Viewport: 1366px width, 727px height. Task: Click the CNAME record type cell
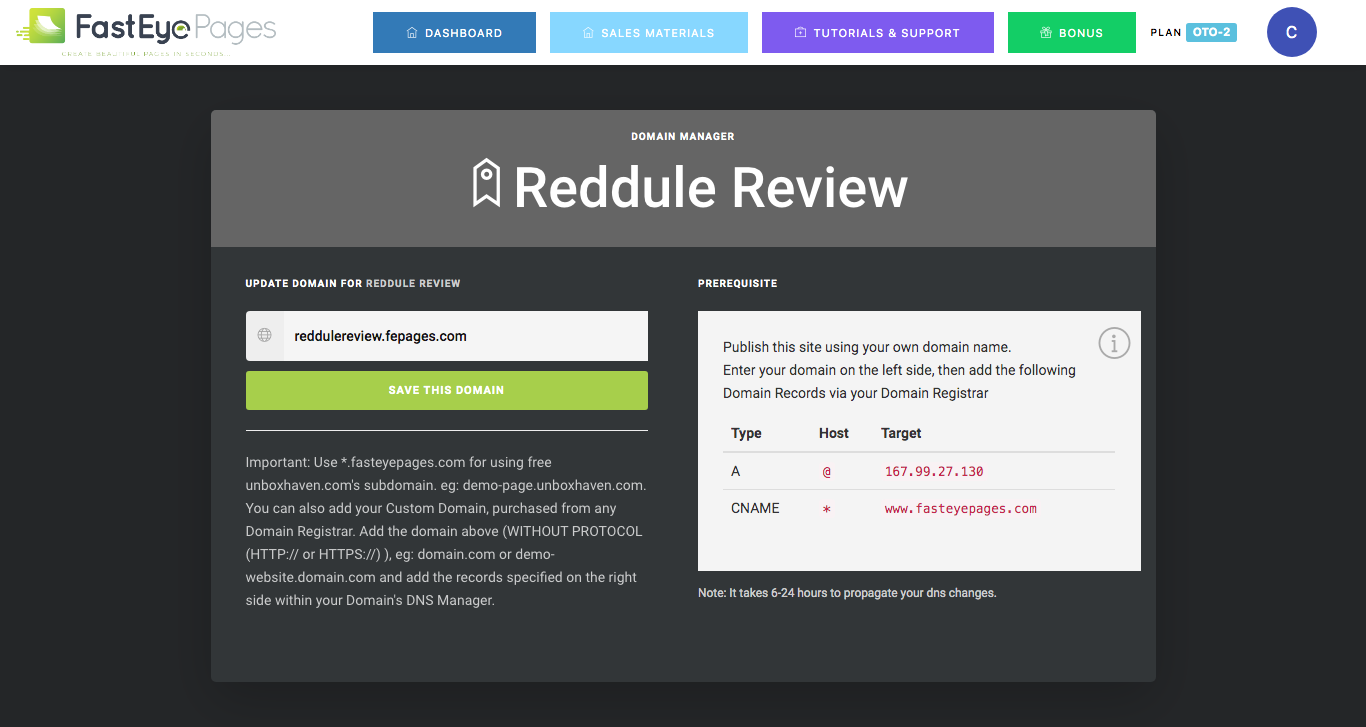pyautogui.click(x=755, y=508)
